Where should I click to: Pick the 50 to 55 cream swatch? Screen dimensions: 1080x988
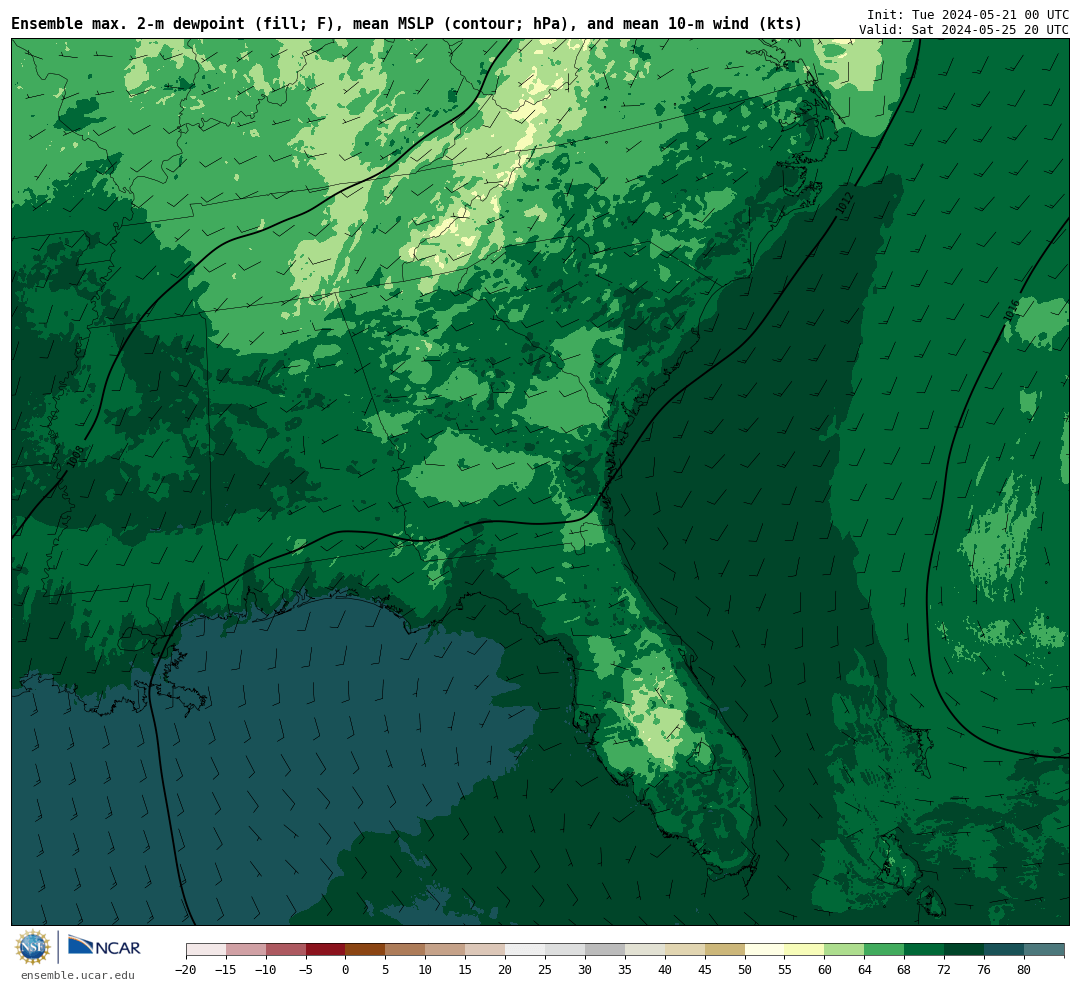pyautogui.click(x=765, y=950)
